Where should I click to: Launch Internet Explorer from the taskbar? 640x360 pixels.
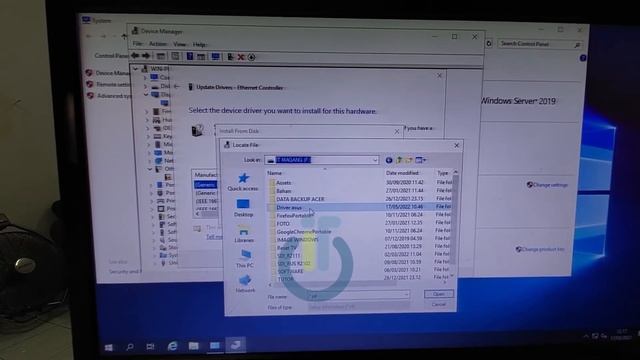pyautogui.click(x=172, y=346)
